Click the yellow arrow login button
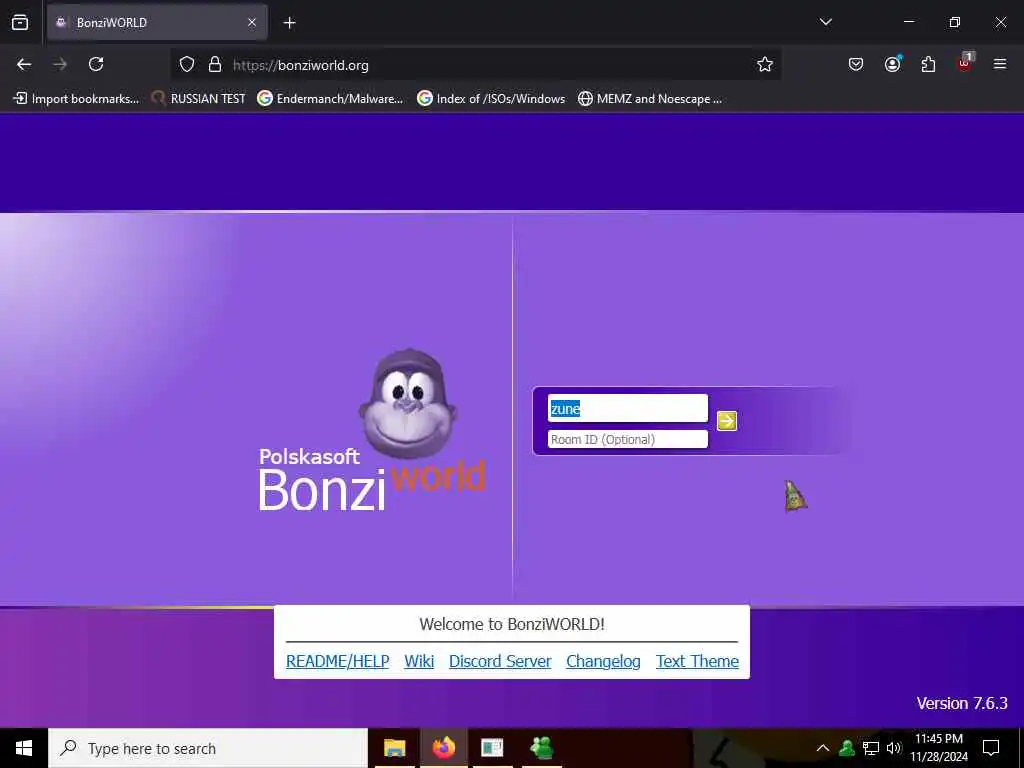This screenshot has height=768, width=1024. coord(727,421)
